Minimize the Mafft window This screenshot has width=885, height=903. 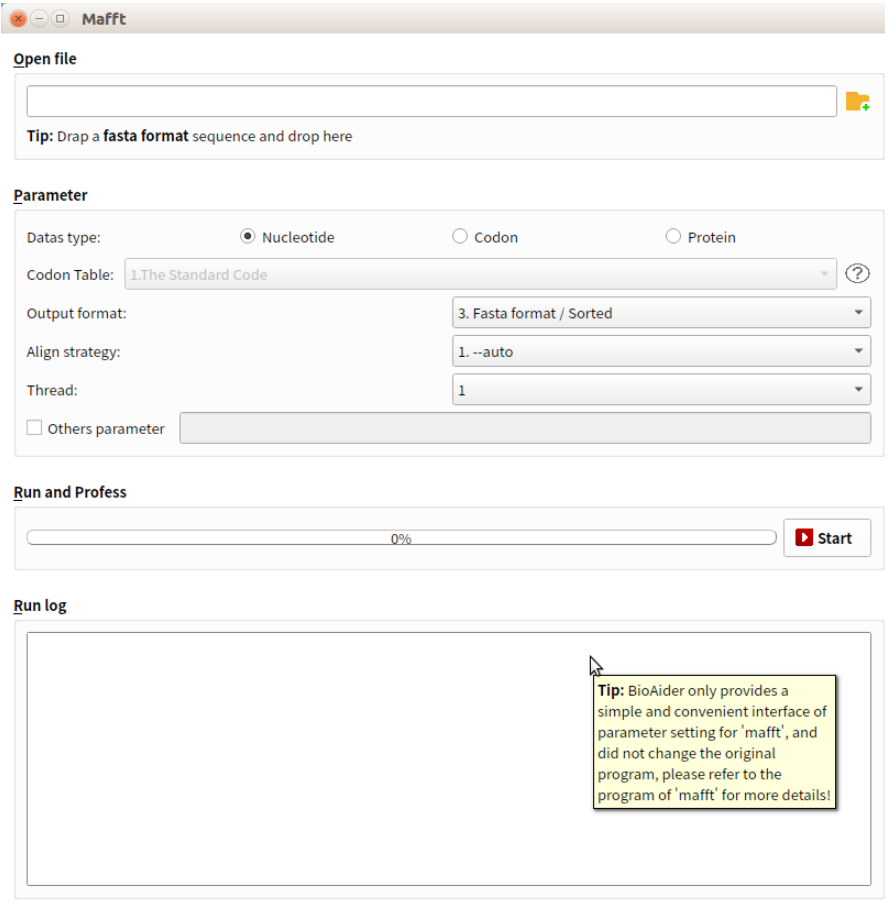pyautogui.click(x=39, y=18)
